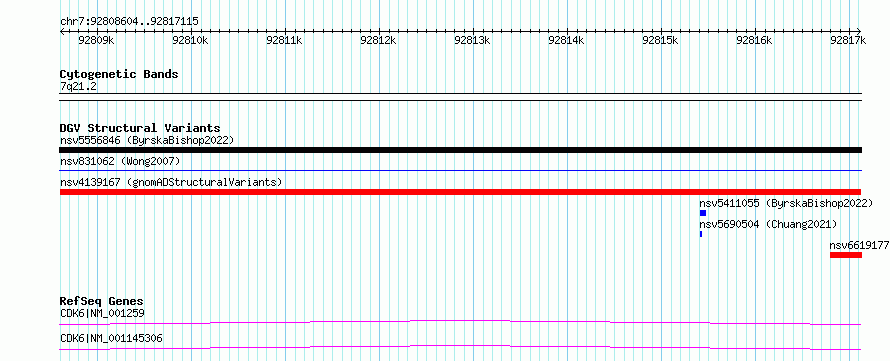890x361 pixels.
Task: Click the tiny blue nsv5690504 variant mark
Action: click(701, 234)
